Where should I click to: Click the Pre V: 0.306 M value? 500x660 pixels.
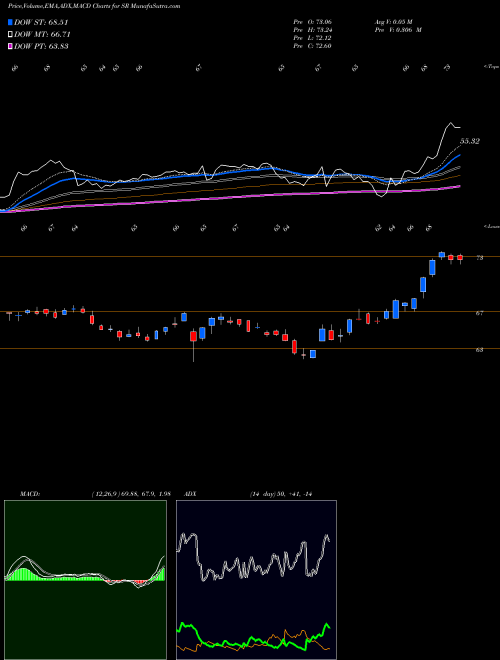(398, 30)
